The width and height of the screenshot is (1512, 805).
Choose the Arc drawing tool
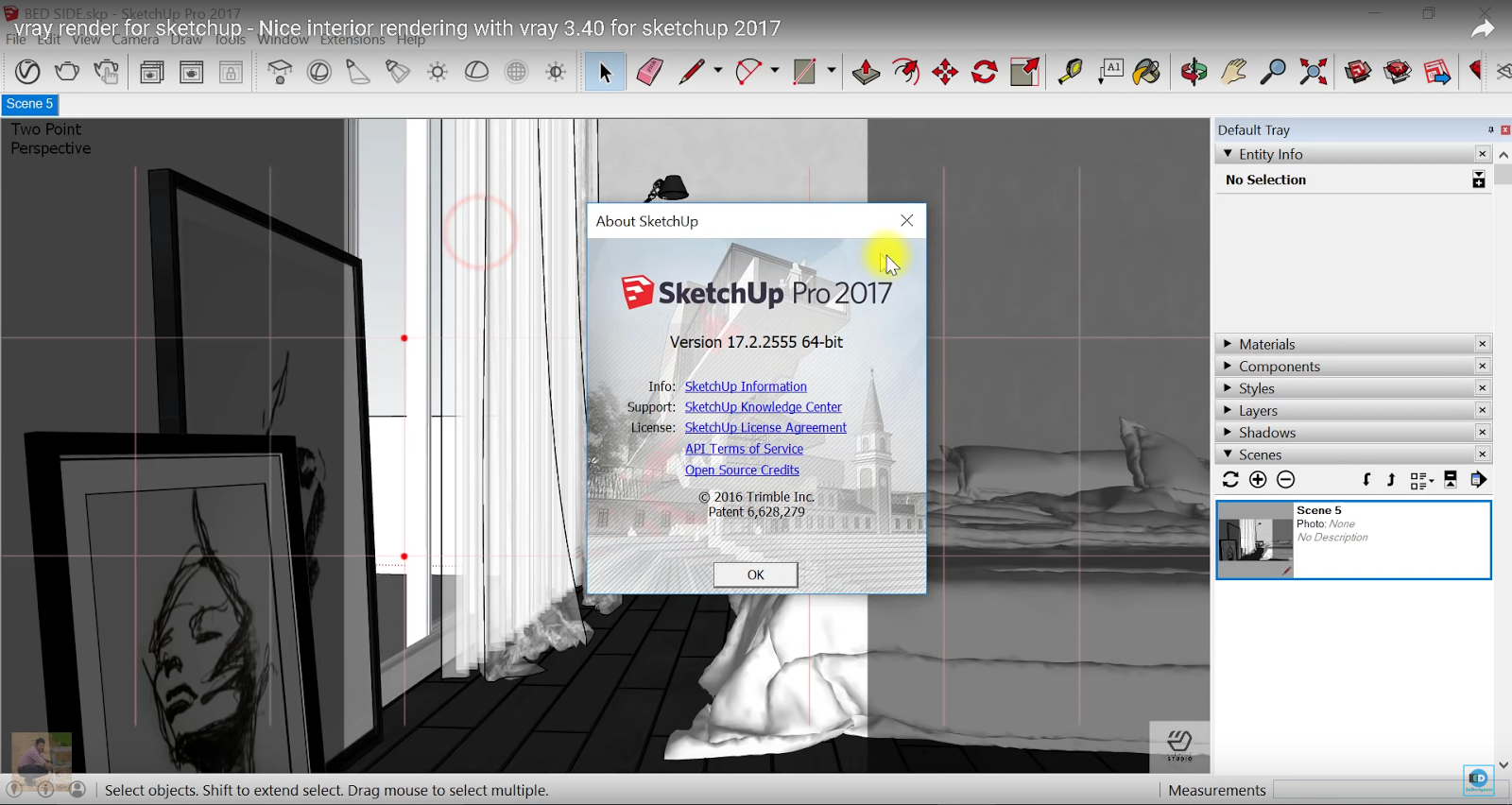(x=748, y=72)
